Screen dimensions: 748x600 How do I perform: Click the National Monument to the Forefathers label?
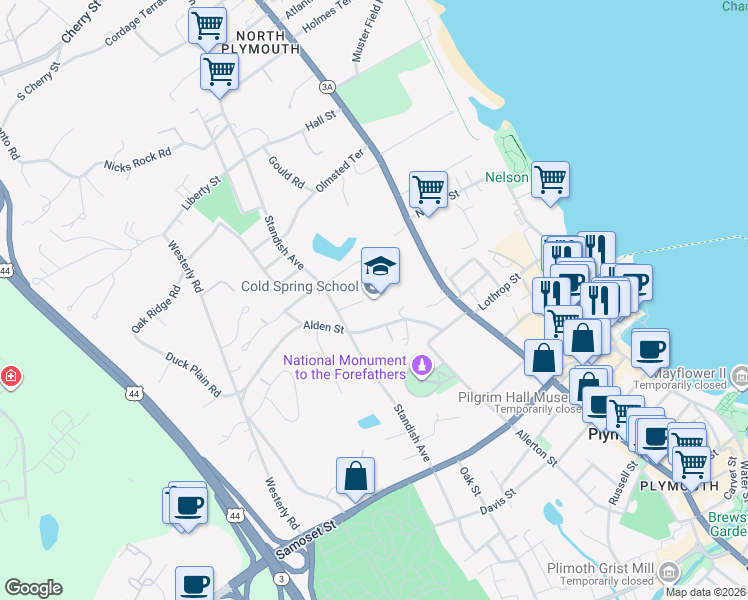344,367
